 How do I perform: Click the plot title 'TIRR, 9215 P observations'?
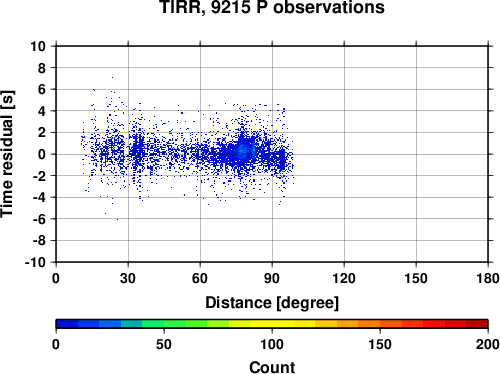click(272, 7)
